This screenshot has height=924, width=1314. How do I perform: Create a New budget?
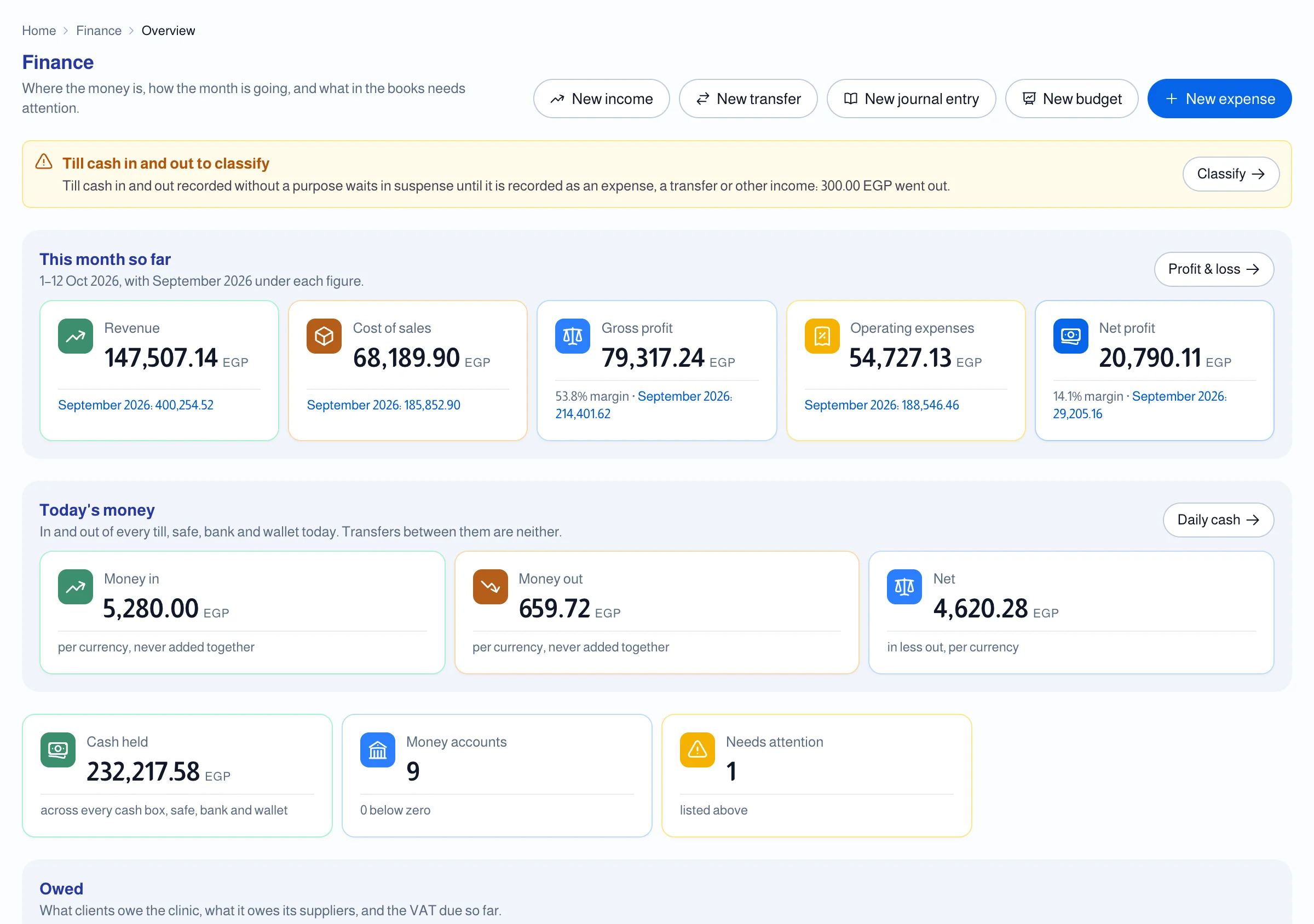coord(1071,99)
